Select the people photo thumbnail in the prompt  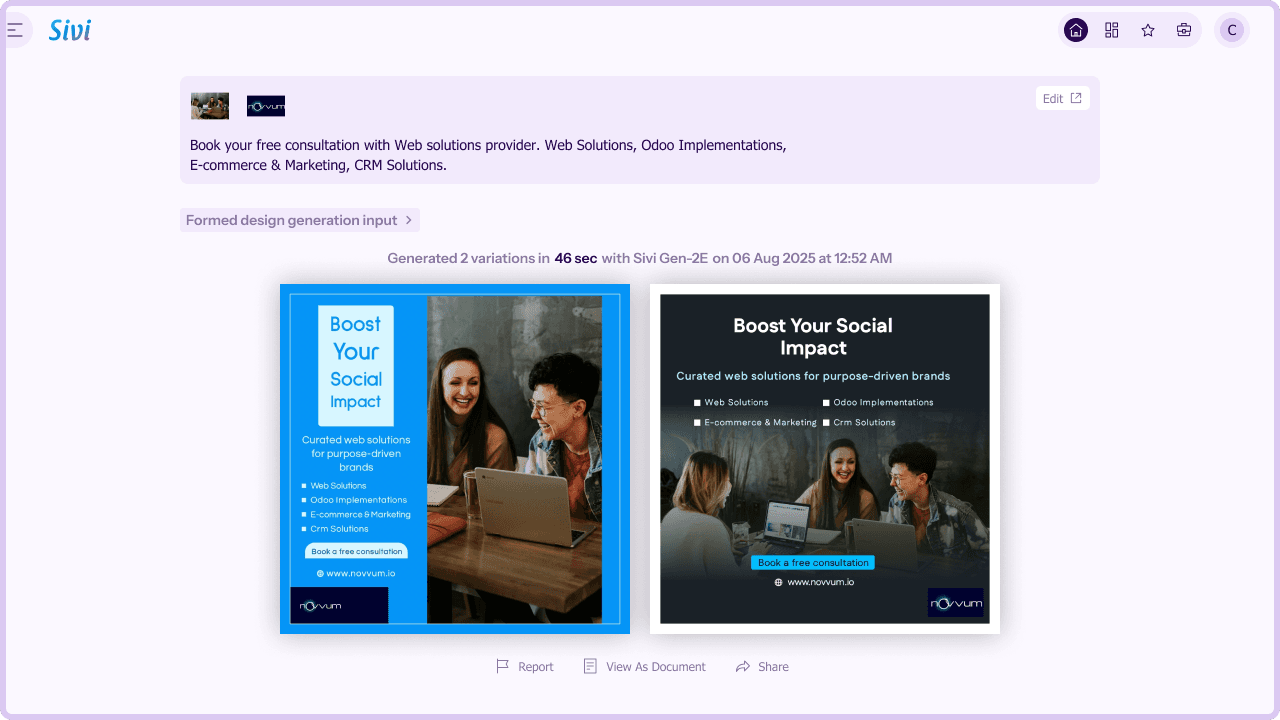[210, 106]
